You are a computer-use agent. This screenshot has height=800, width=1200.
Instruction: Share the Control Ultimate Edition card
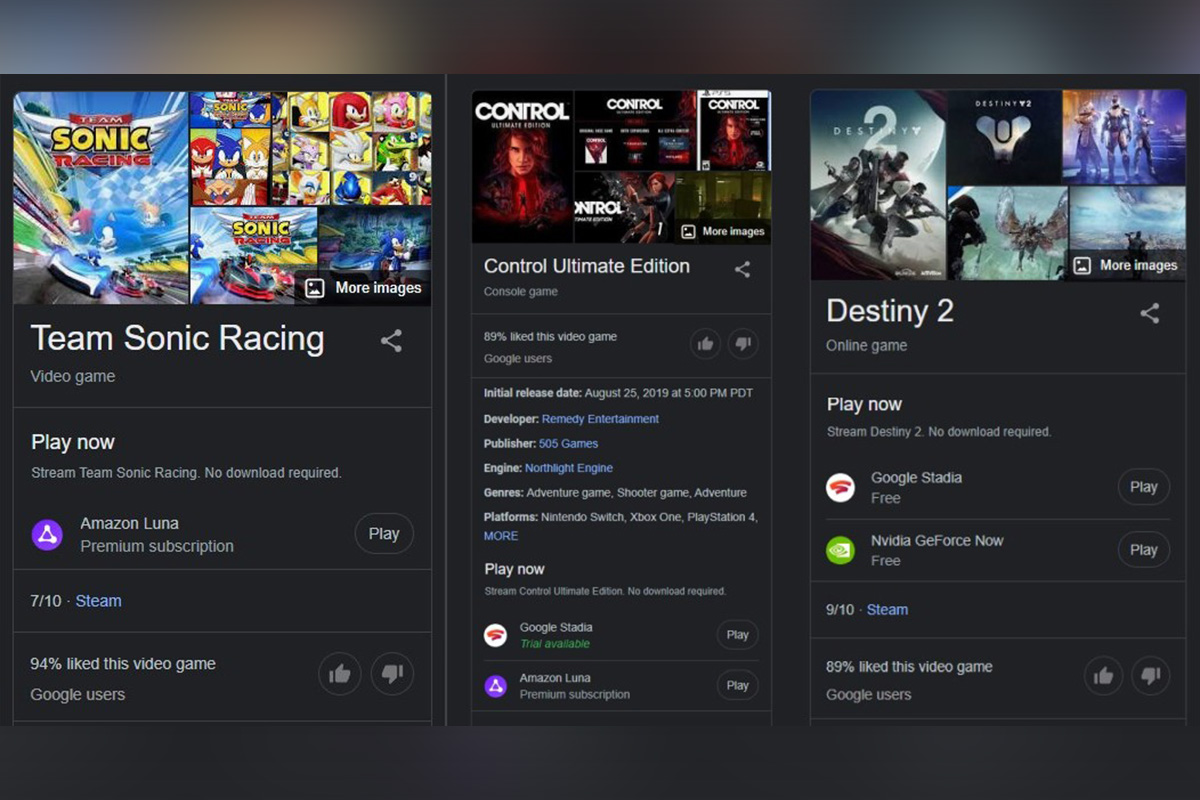pos(742,269)
